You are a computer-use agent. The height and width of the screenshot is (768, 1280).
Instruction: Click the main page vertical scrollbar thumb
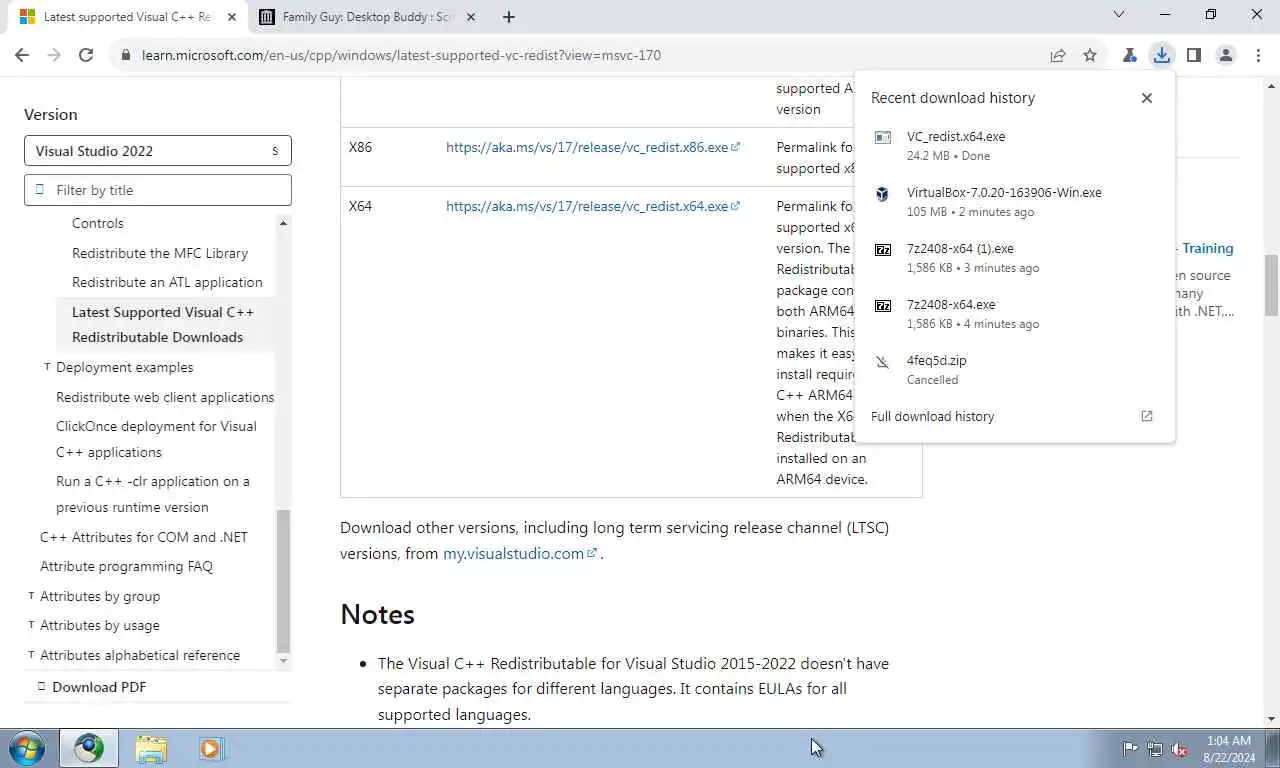(x=1271, y=285)
